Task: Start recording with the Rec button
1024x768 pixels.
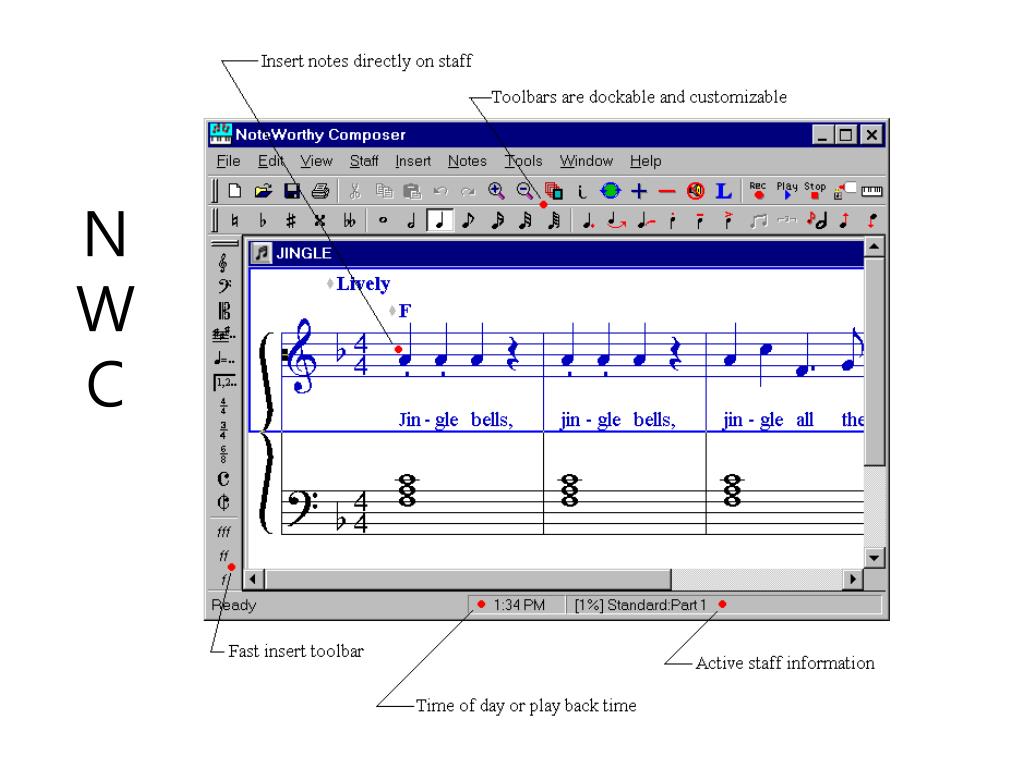Action: [758, 190]
